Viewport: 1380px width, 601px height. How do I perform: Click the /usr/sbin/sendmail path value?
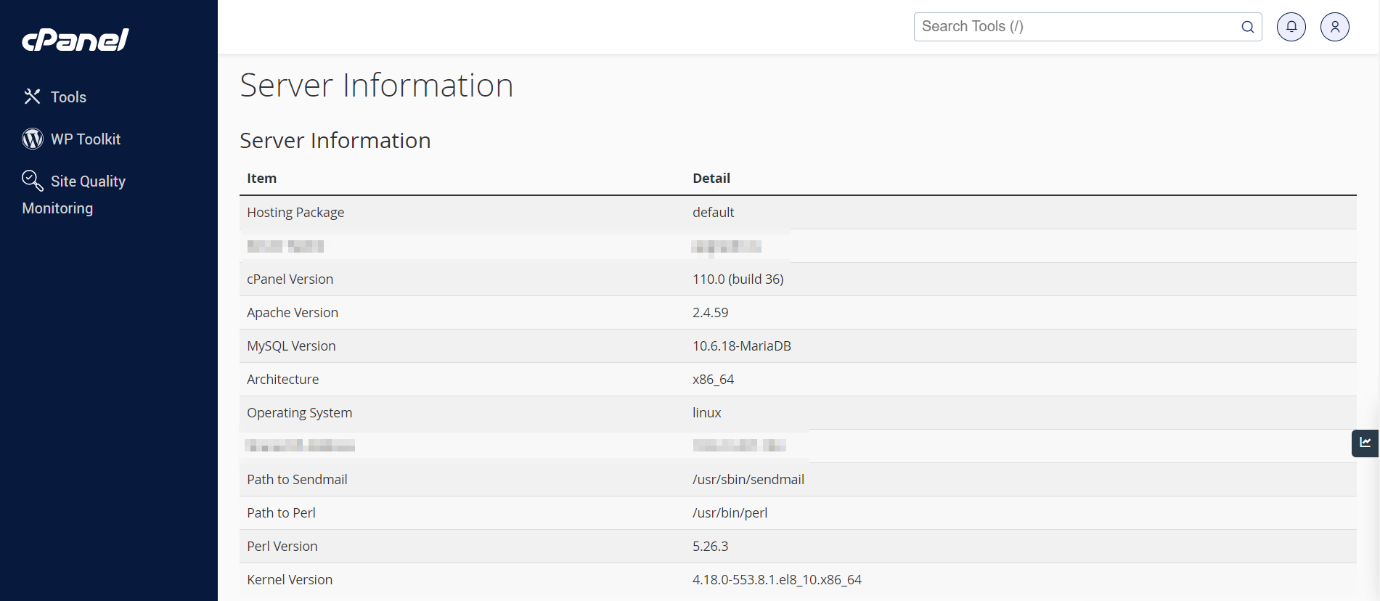(748, 479)
